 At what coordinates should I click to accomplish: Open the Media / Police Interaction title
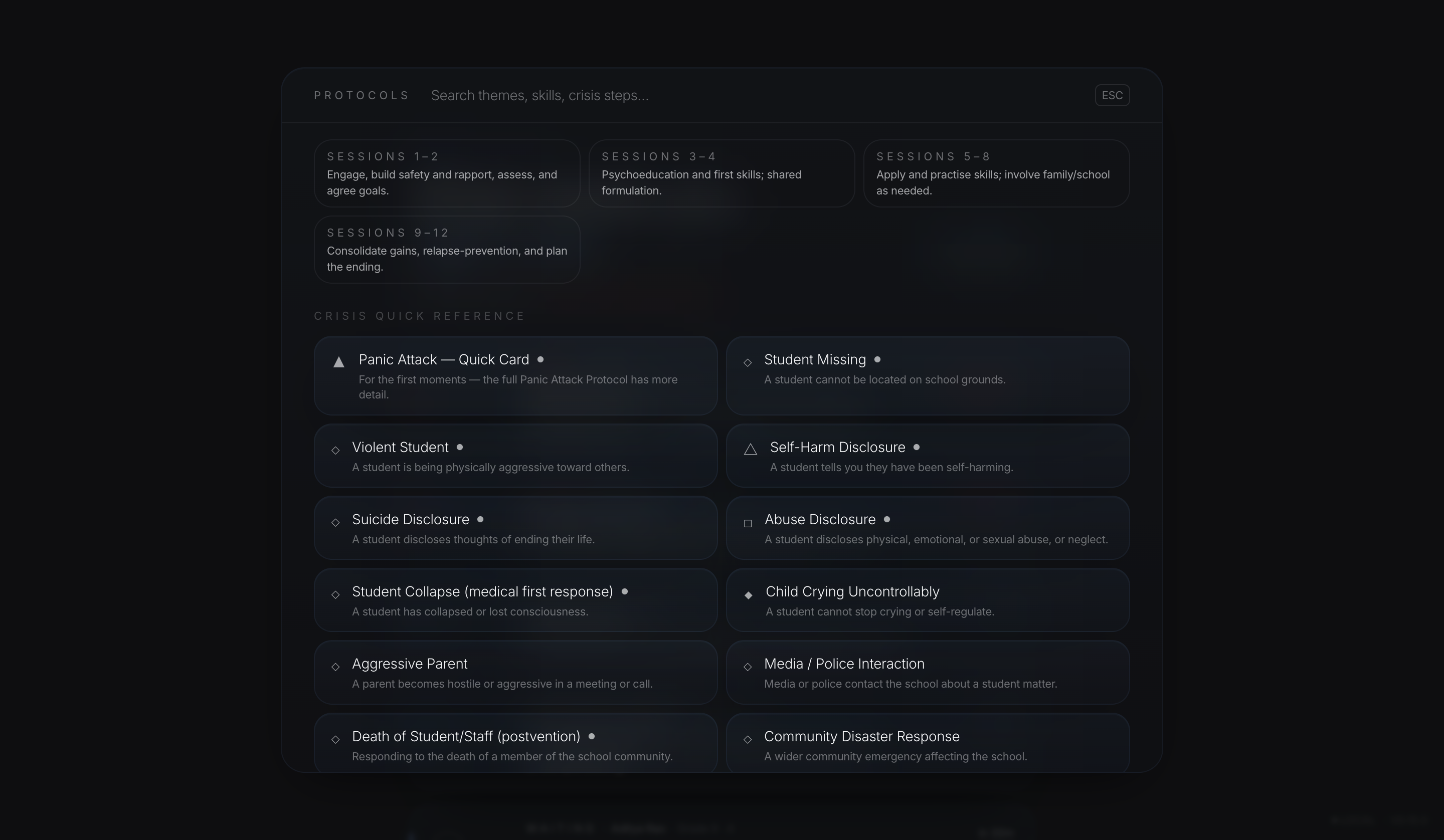point(844,664)
